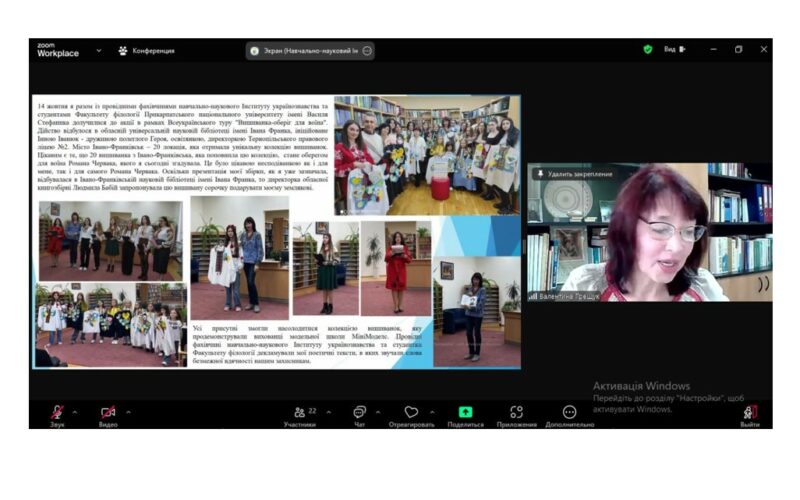Open the Вид view layout menu
800x500 pixels.
(674, 49)
